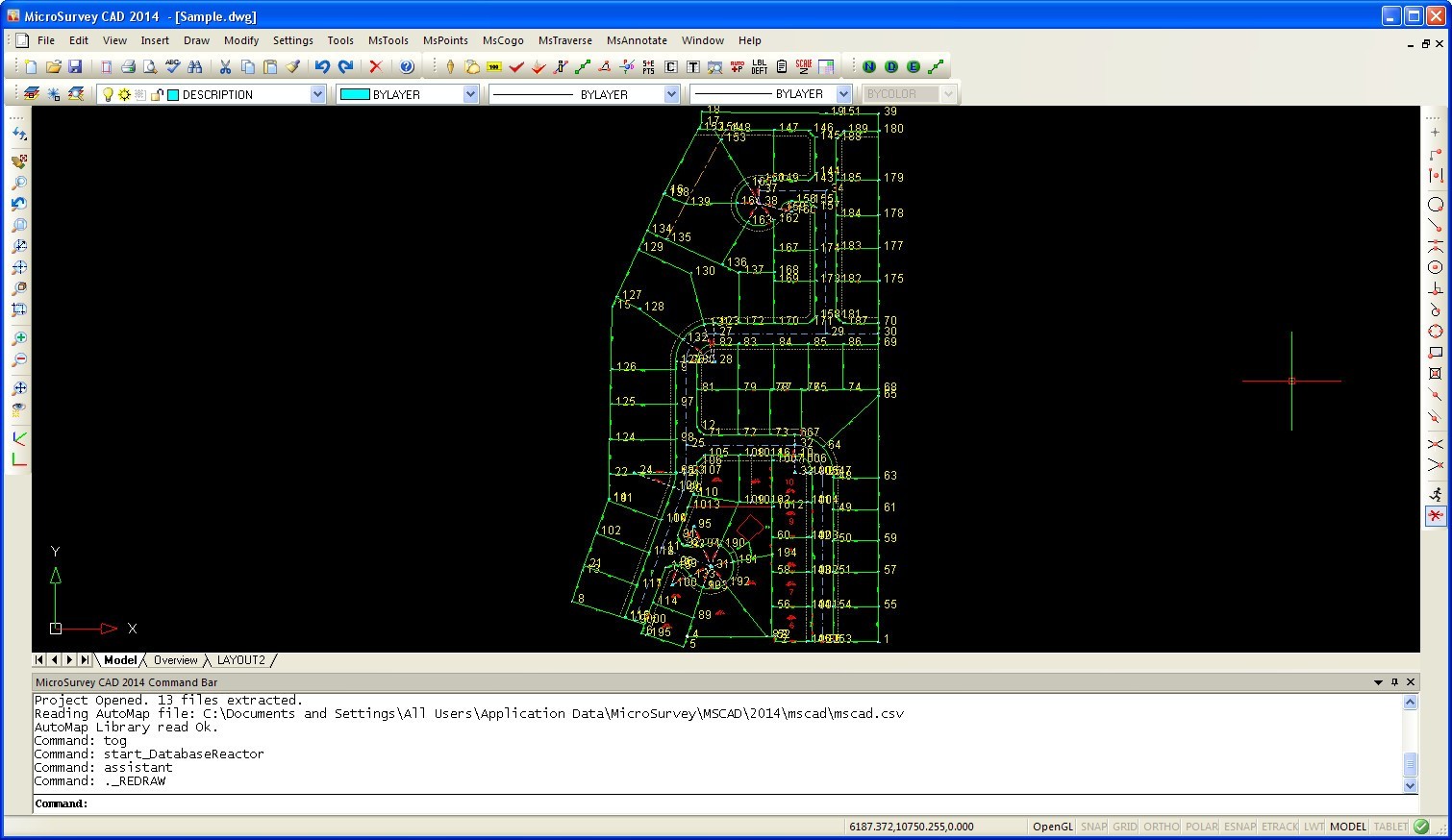Select the Center snap circle icon
Viewport: 1452px width, 840px height.
coord(1436,267)
